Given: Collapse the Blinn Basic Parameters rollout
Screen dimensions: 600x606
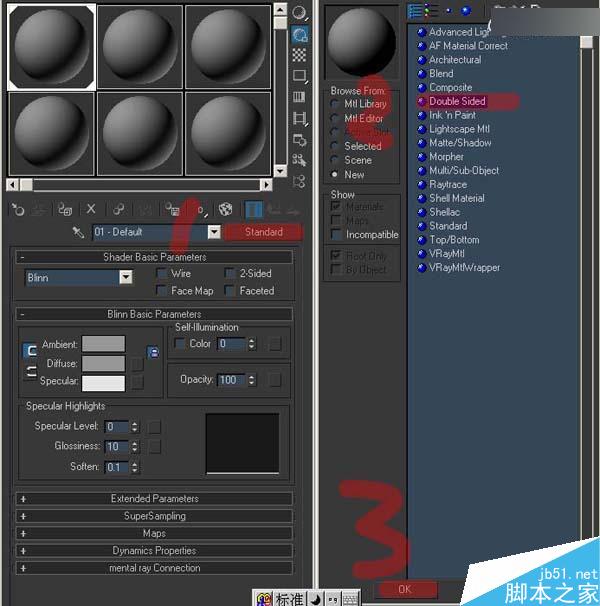Looking at the screenshot, I should [x=154, y=314].
